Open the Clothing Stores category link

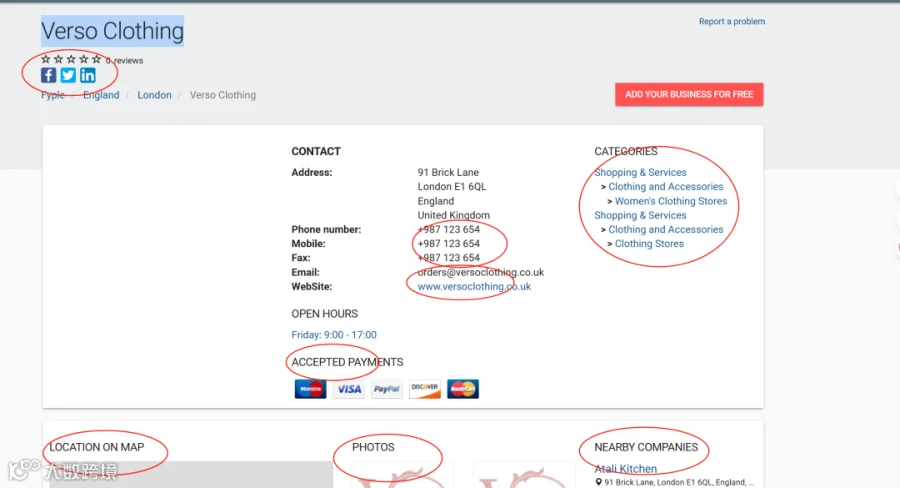(649, 243)
